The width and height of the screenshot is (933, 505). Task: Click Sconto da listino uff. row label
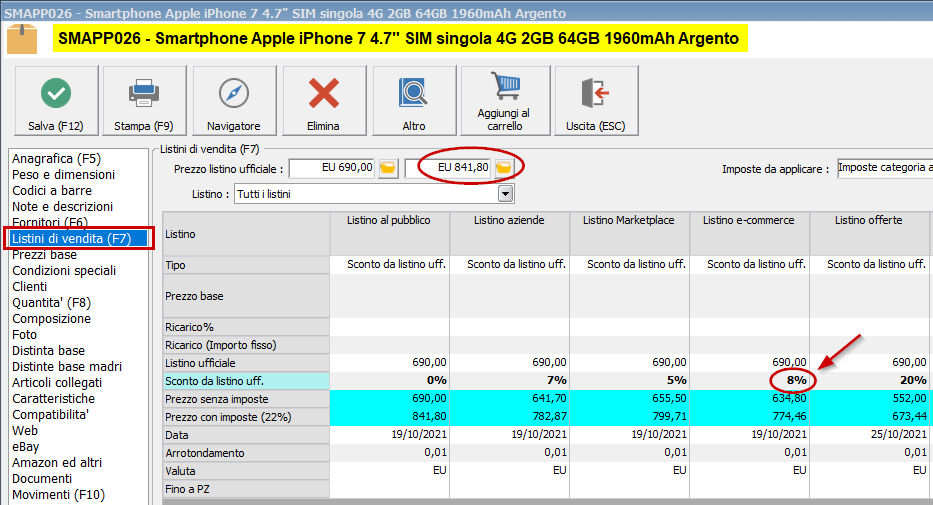(246, 381)
